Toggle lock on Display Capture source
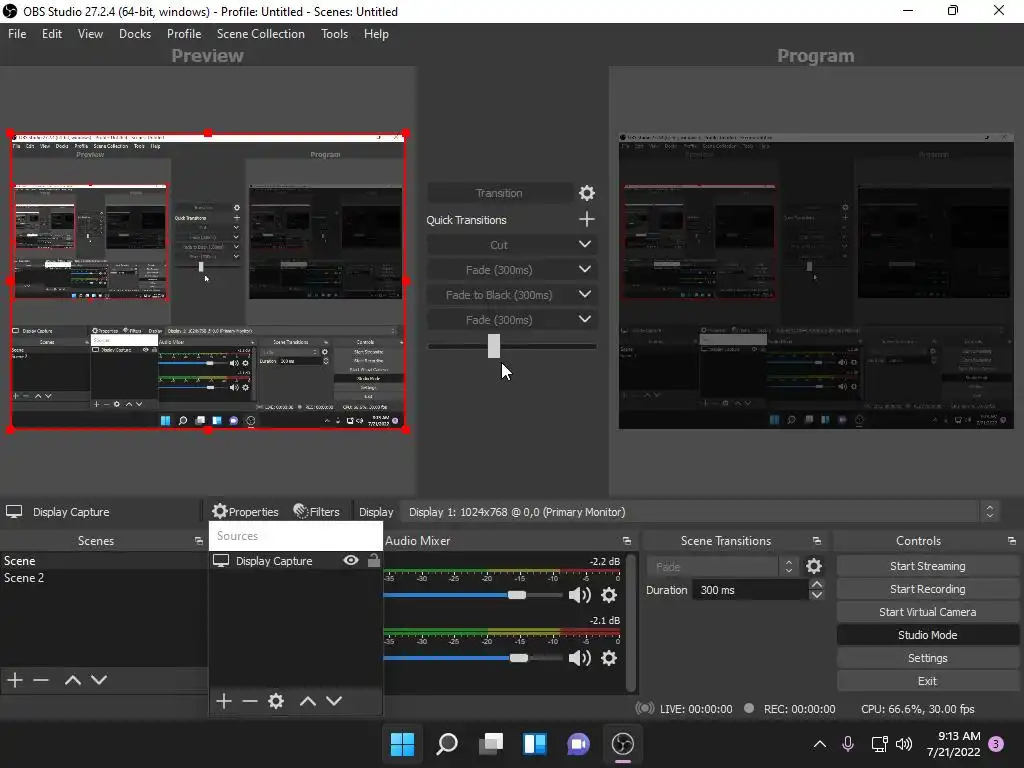Screen dimensions: 1024x768 point(374,560)
